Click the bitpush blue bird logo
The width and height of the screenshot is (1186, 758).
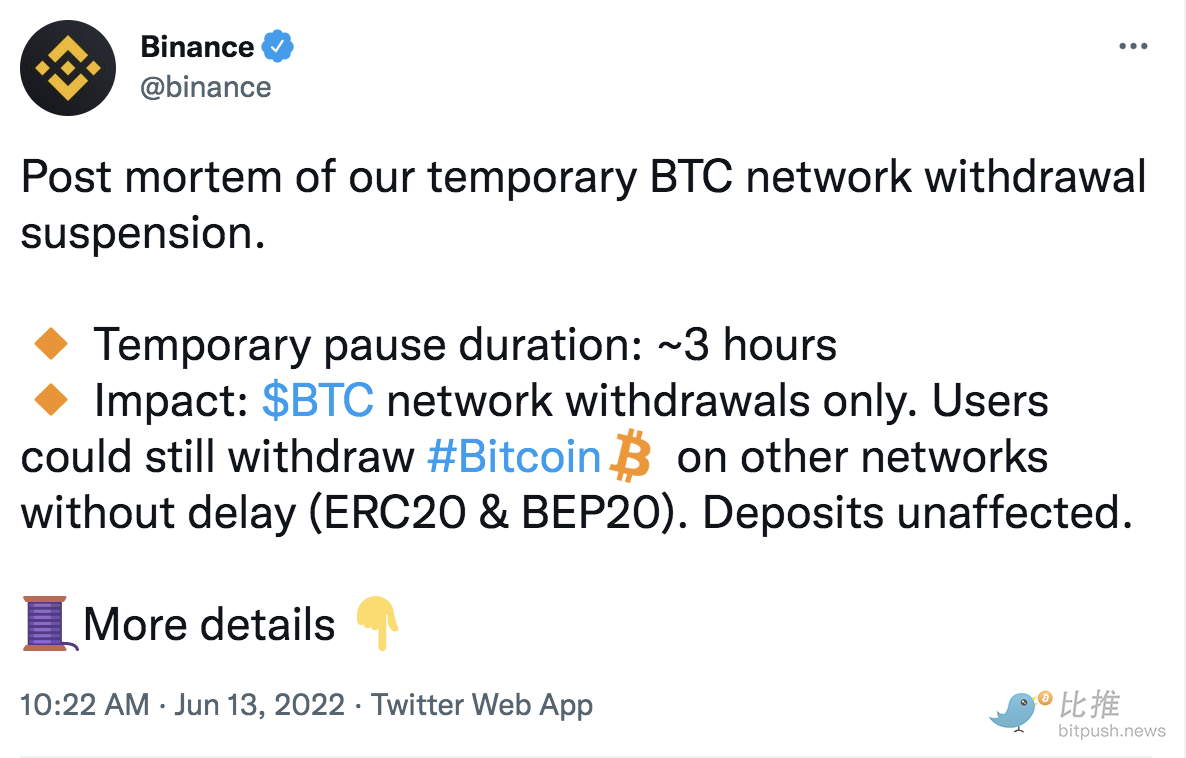[x=1020, y=710]
